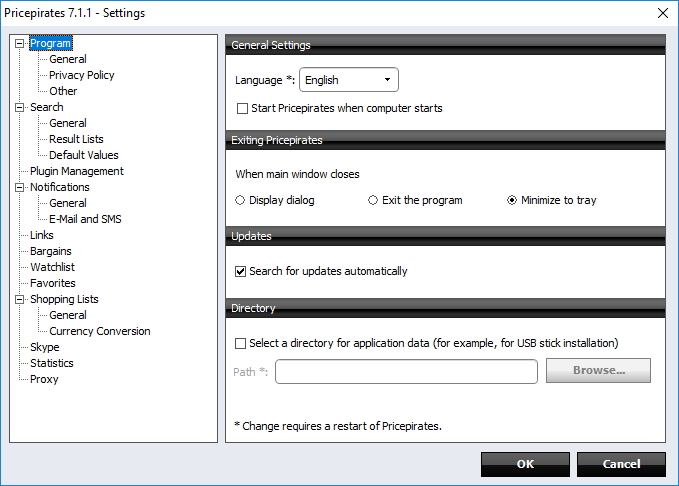Collapse the Notifications tree node
The width and height of the screenshot is (679, 486).
(19, 188)
